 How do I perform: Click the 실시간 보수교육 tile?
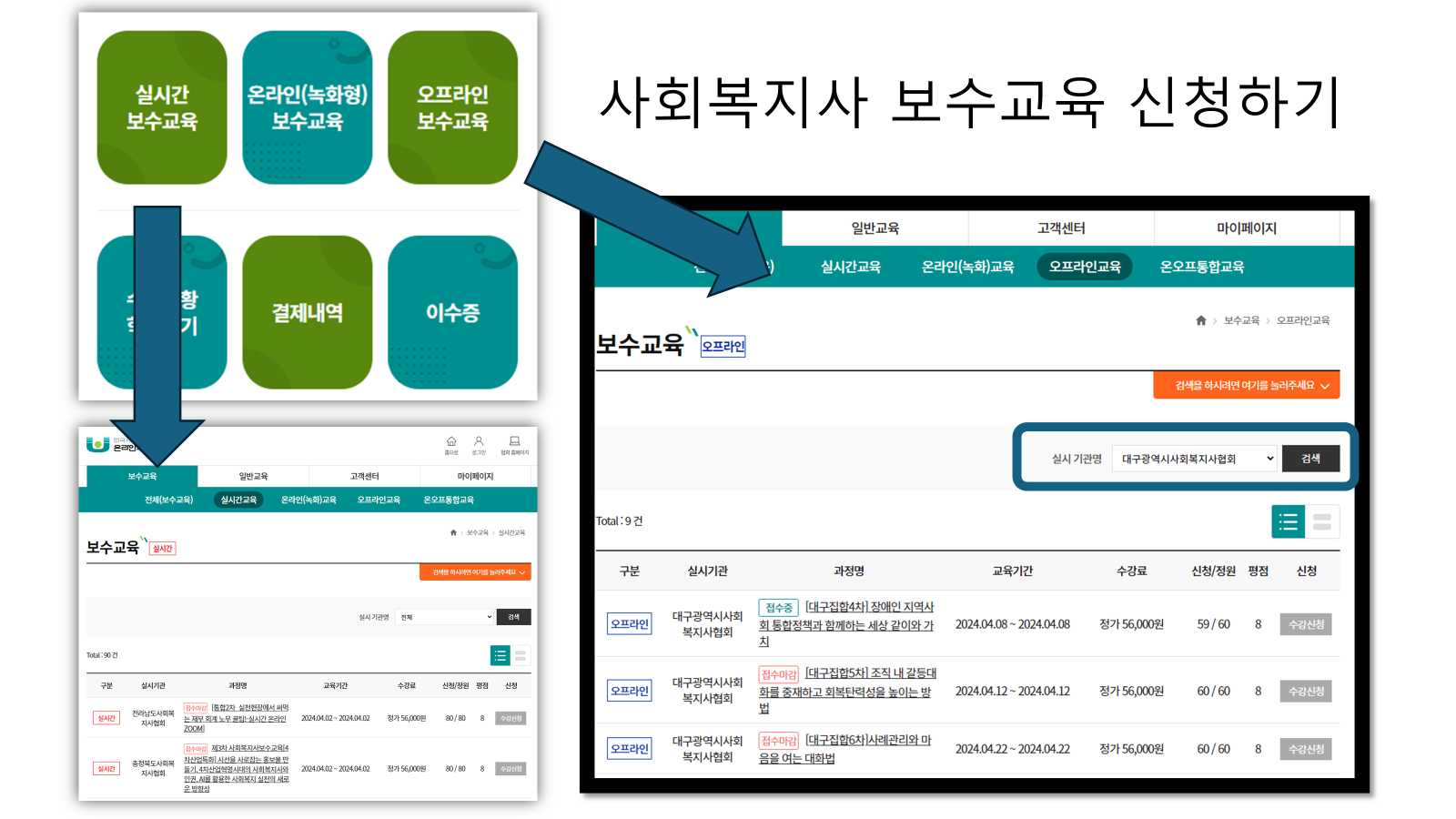[162, 106]
